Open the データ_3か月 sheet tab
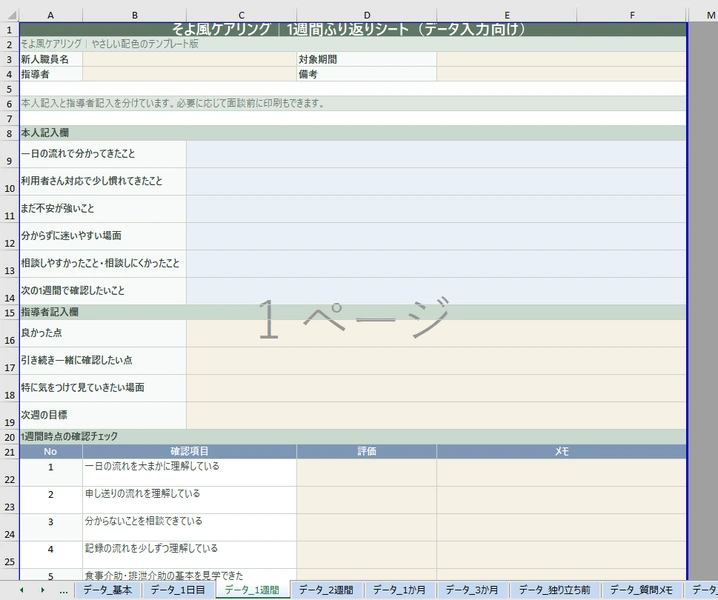This screenshot has height=600, width=718. tap(473, 591)
